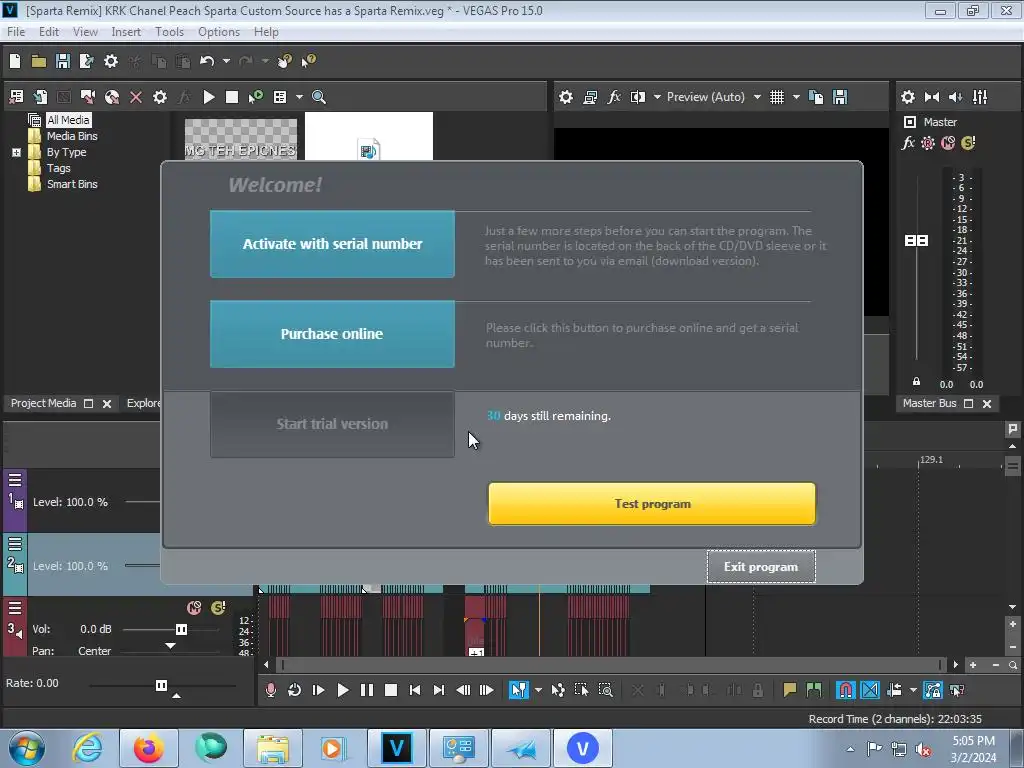
Task: Open the overlays dropdown arrow beside grid
Action: pyautogui.click(x=796, y=97)
